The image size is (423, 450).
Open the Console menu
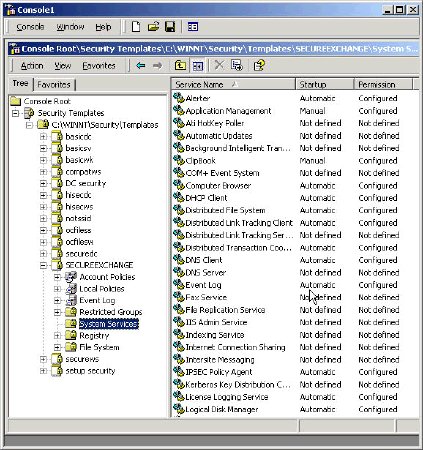pyautogui.click(x=30, y=27)
